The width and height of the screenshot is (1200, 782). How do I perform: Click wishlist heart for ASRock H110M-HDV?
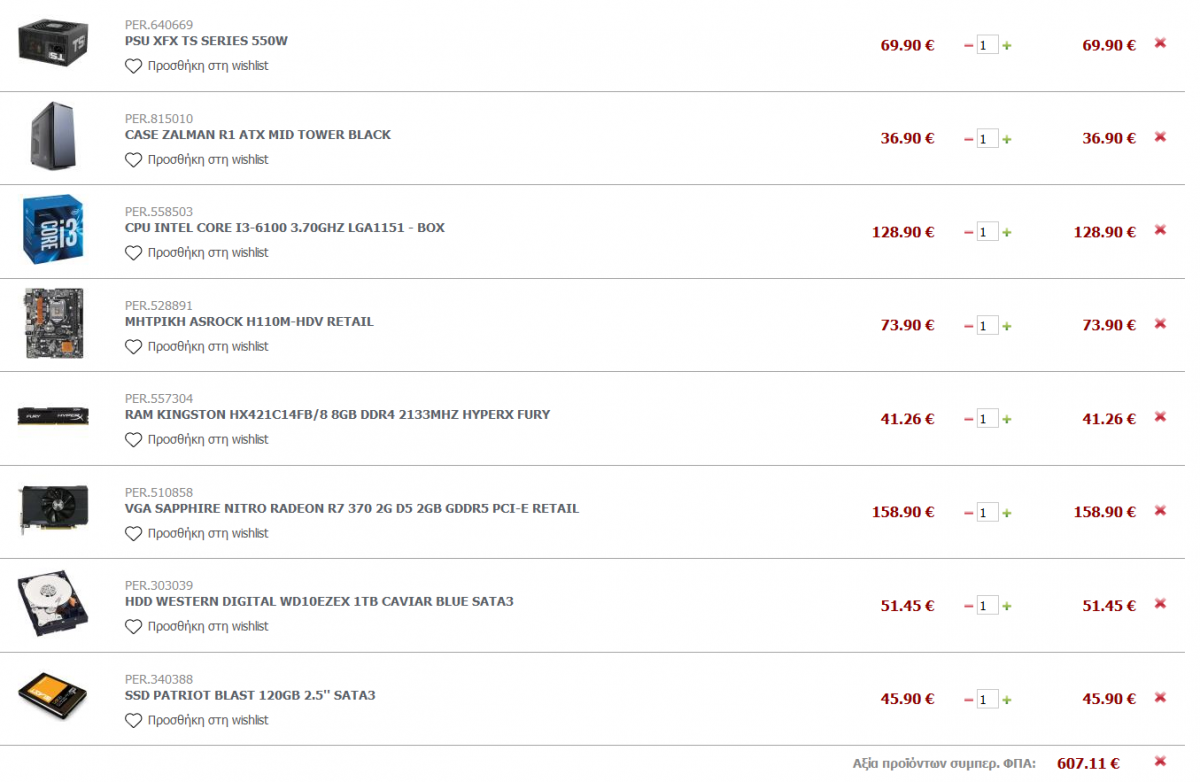pyautogui.click(x=134, y=346)
